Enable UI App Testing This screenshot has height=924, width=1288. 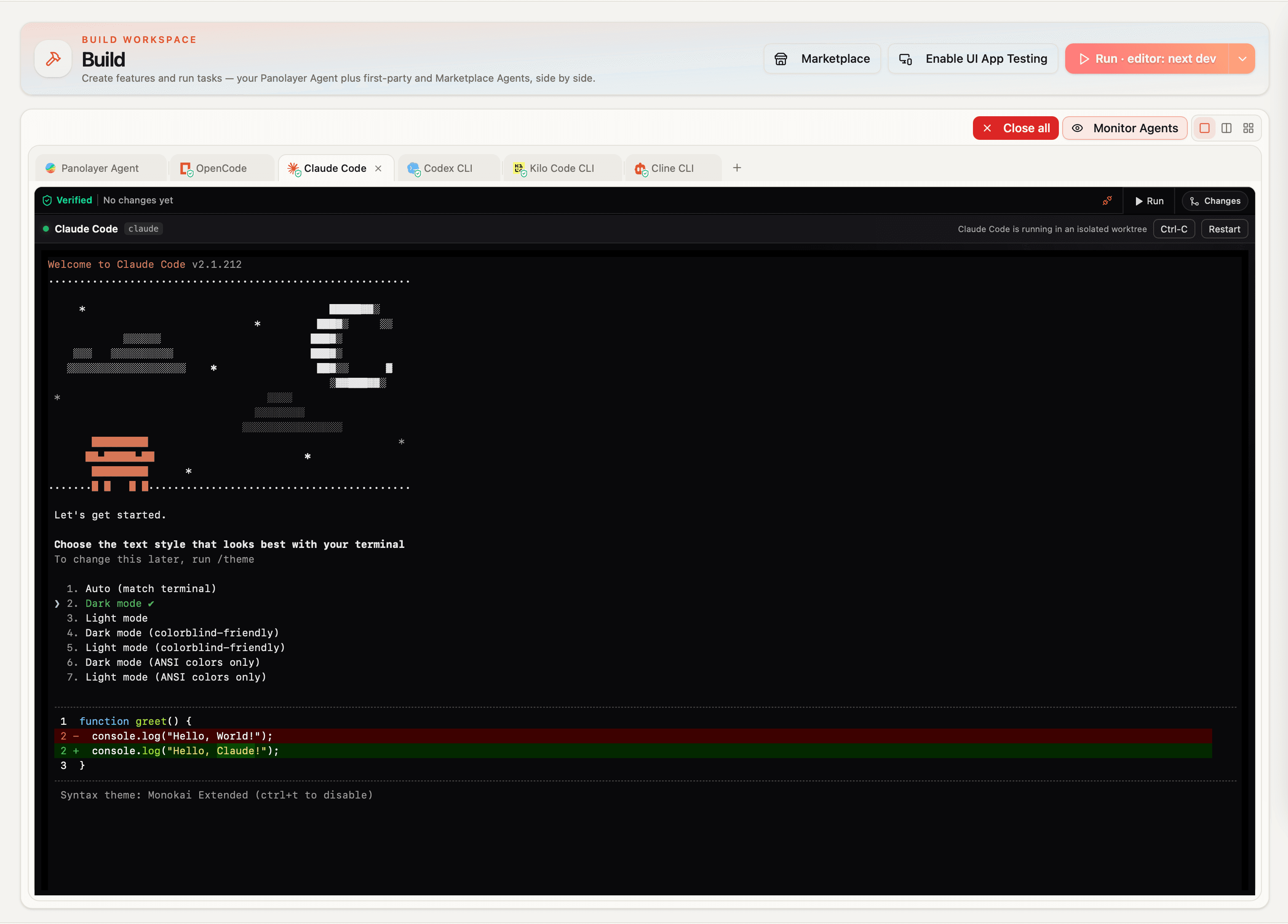click(x=973, y=59)
